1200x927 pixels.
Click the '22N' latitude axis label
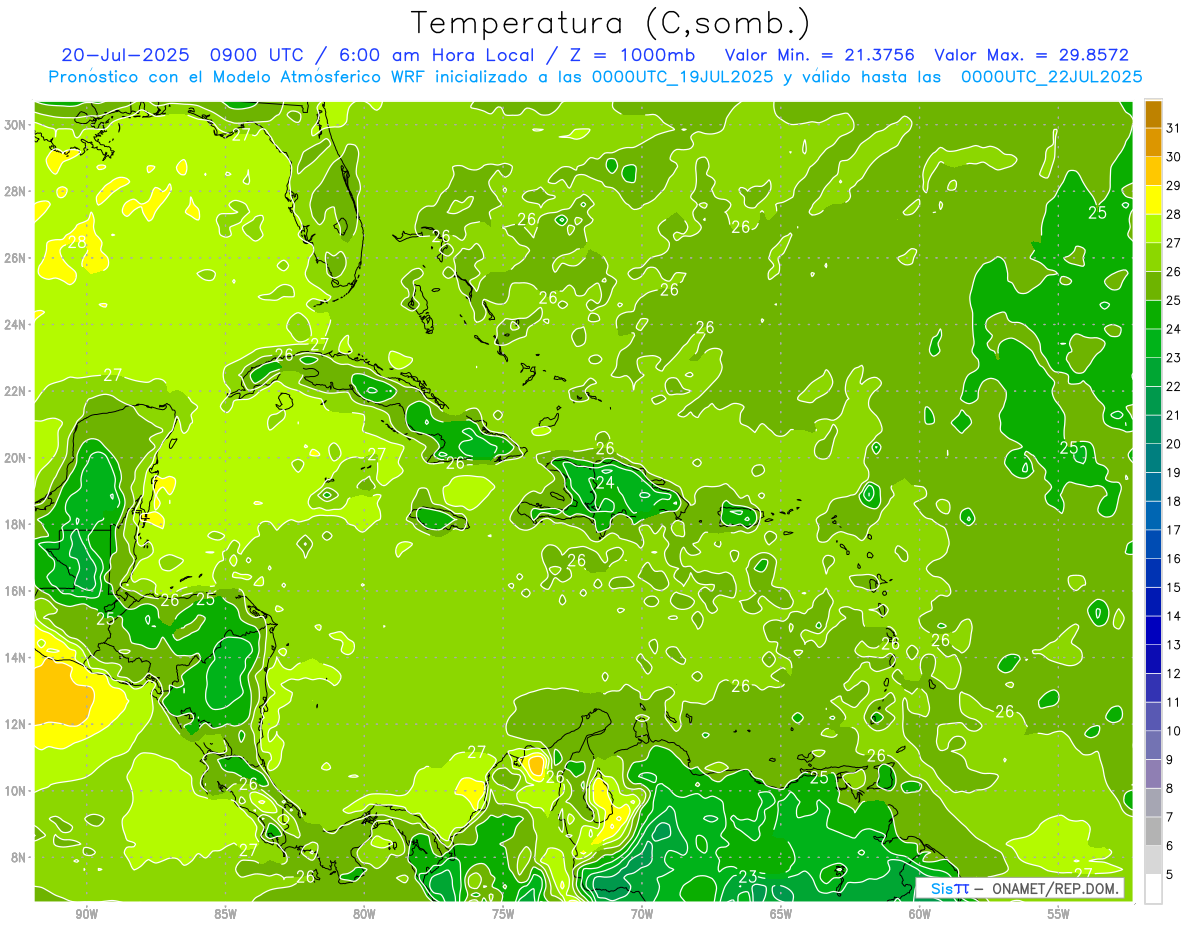click(17, 391)
